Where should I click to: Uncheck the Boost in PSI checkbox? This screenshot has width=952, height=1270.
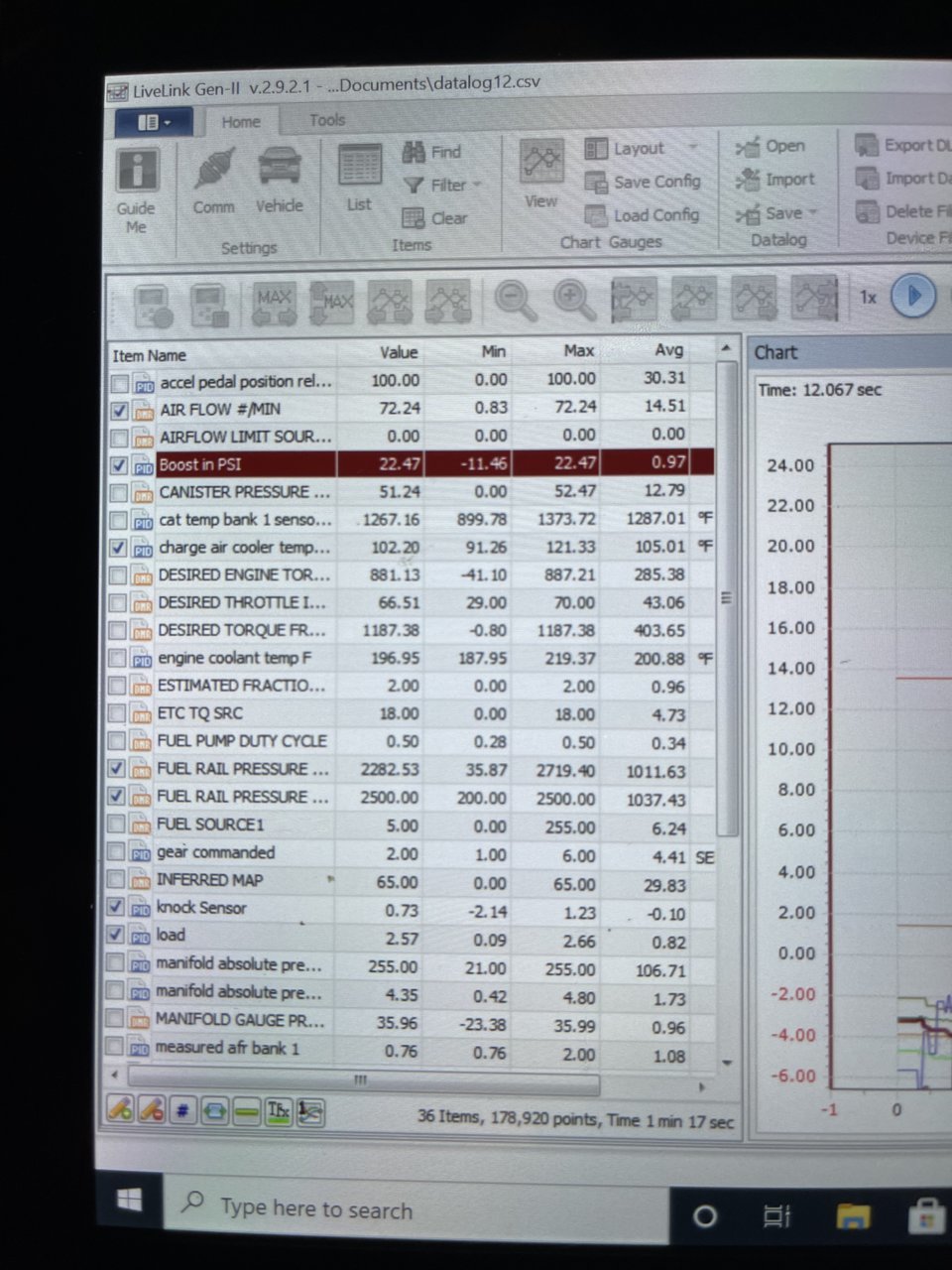(120, 465)
